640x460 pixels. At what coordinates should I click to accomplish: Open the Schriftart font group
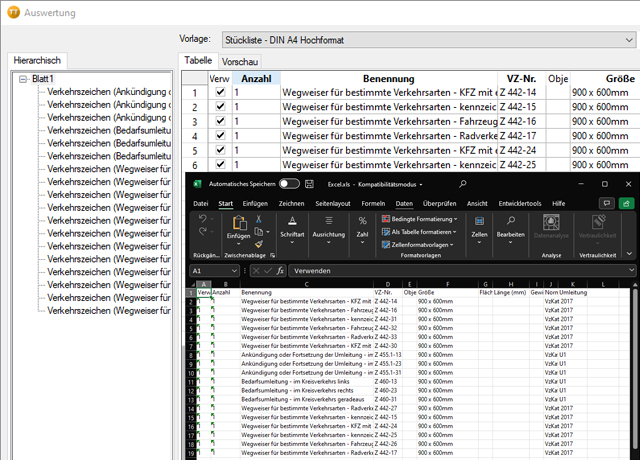point(292,231)
